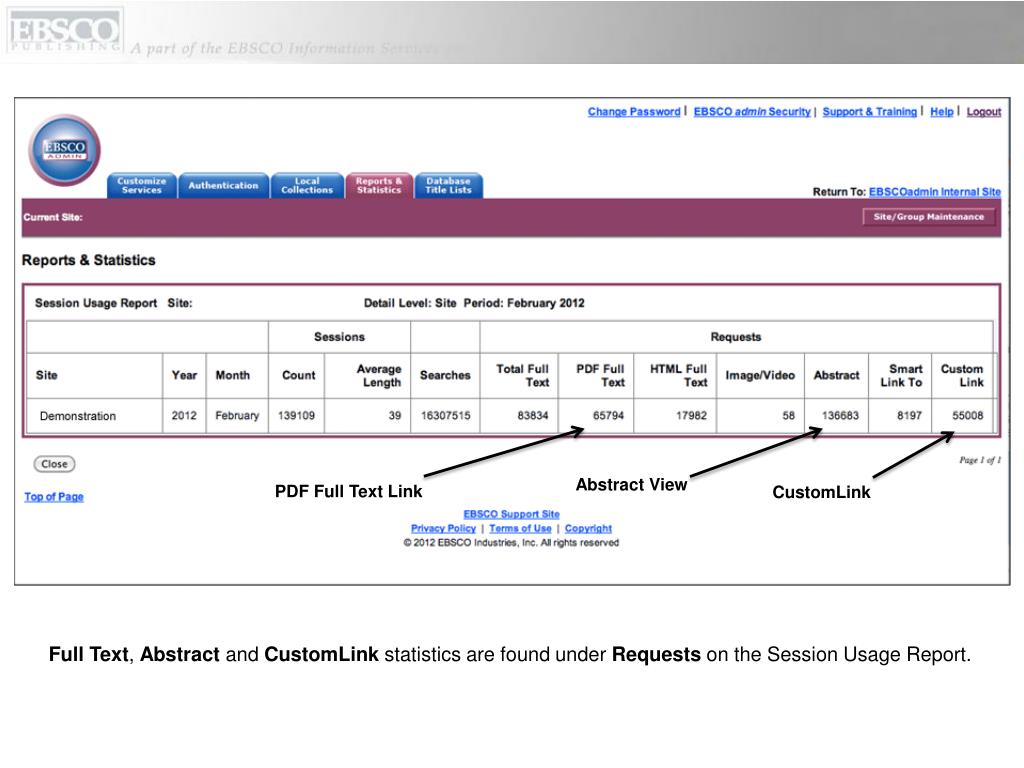Screen dimensions: 1024x768
Task: Click the HTML full text value 17982
Action: click(x=692, y=415)
